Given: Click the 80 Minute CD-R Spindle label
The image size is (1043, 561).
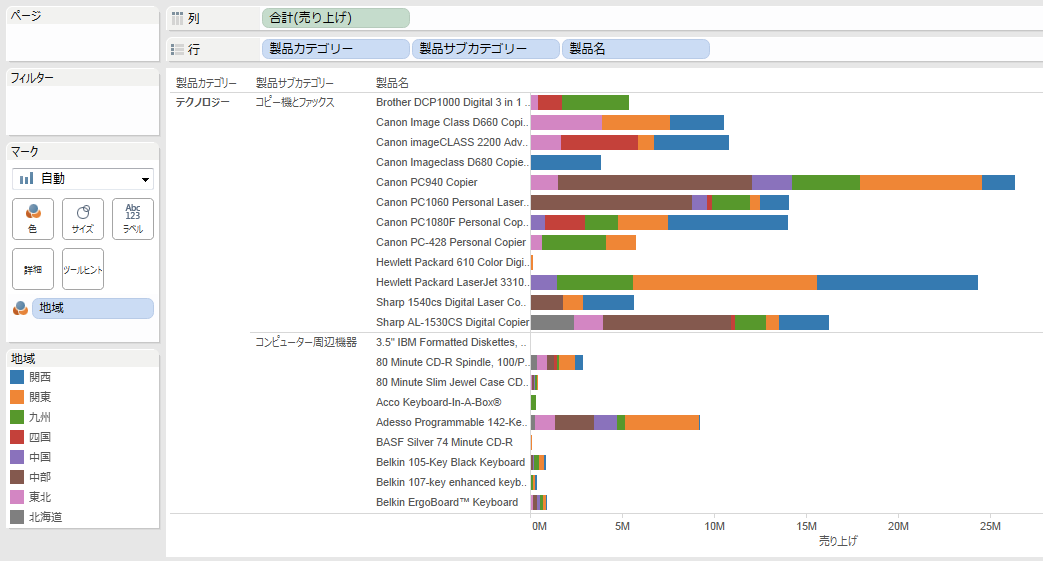Looking at the screenshot, I should click(452, 362).
